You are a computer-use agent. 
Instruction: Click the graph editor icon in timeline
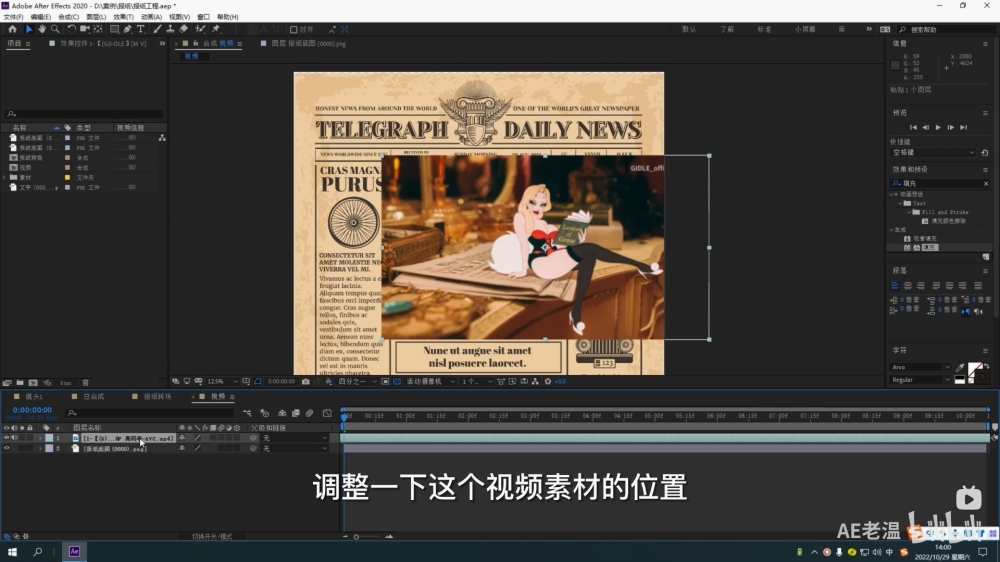[x=327, y=413]
